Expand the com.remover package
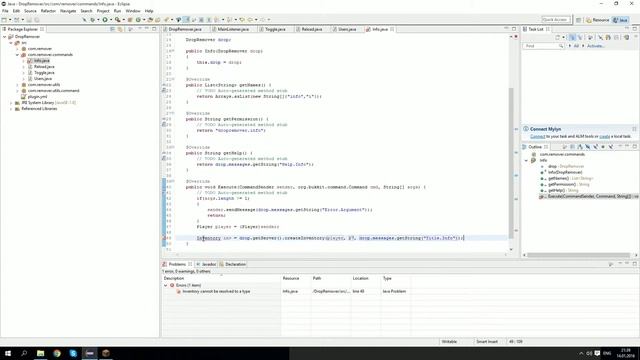Screen dimensions: 640x360 [18, 49]
